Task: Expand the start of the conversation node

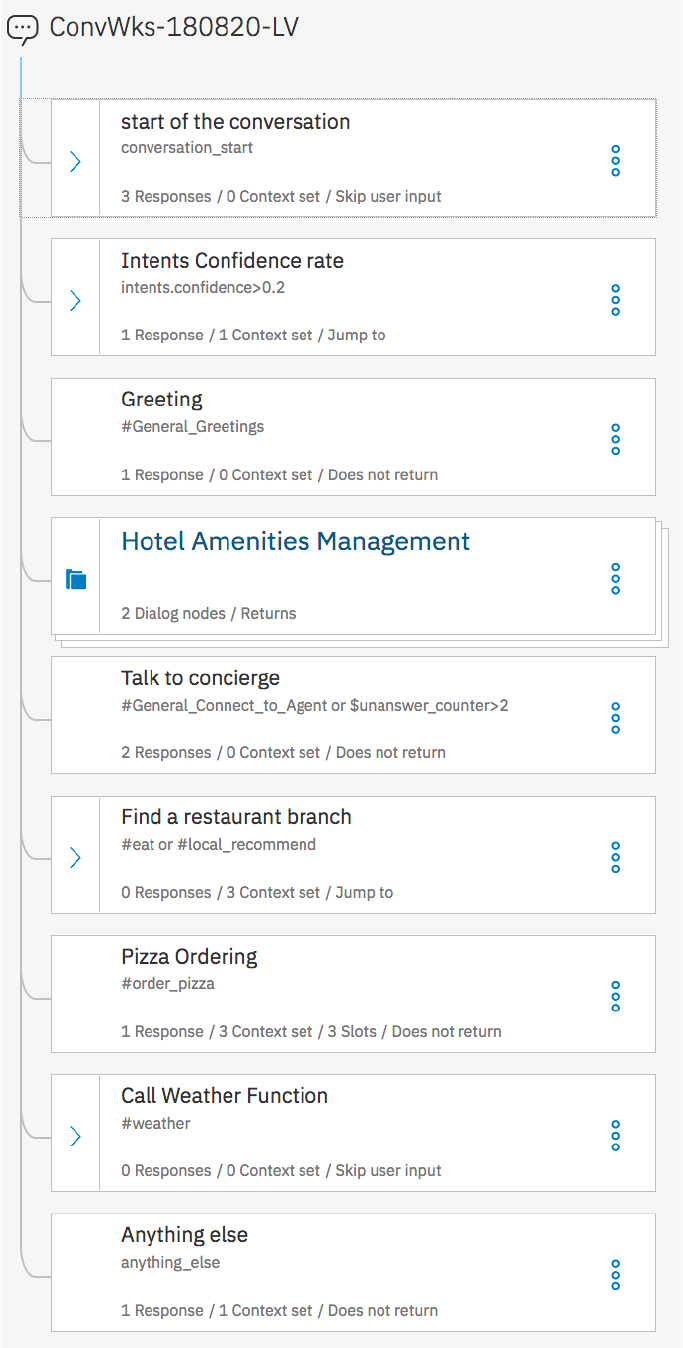Action: 75,161
